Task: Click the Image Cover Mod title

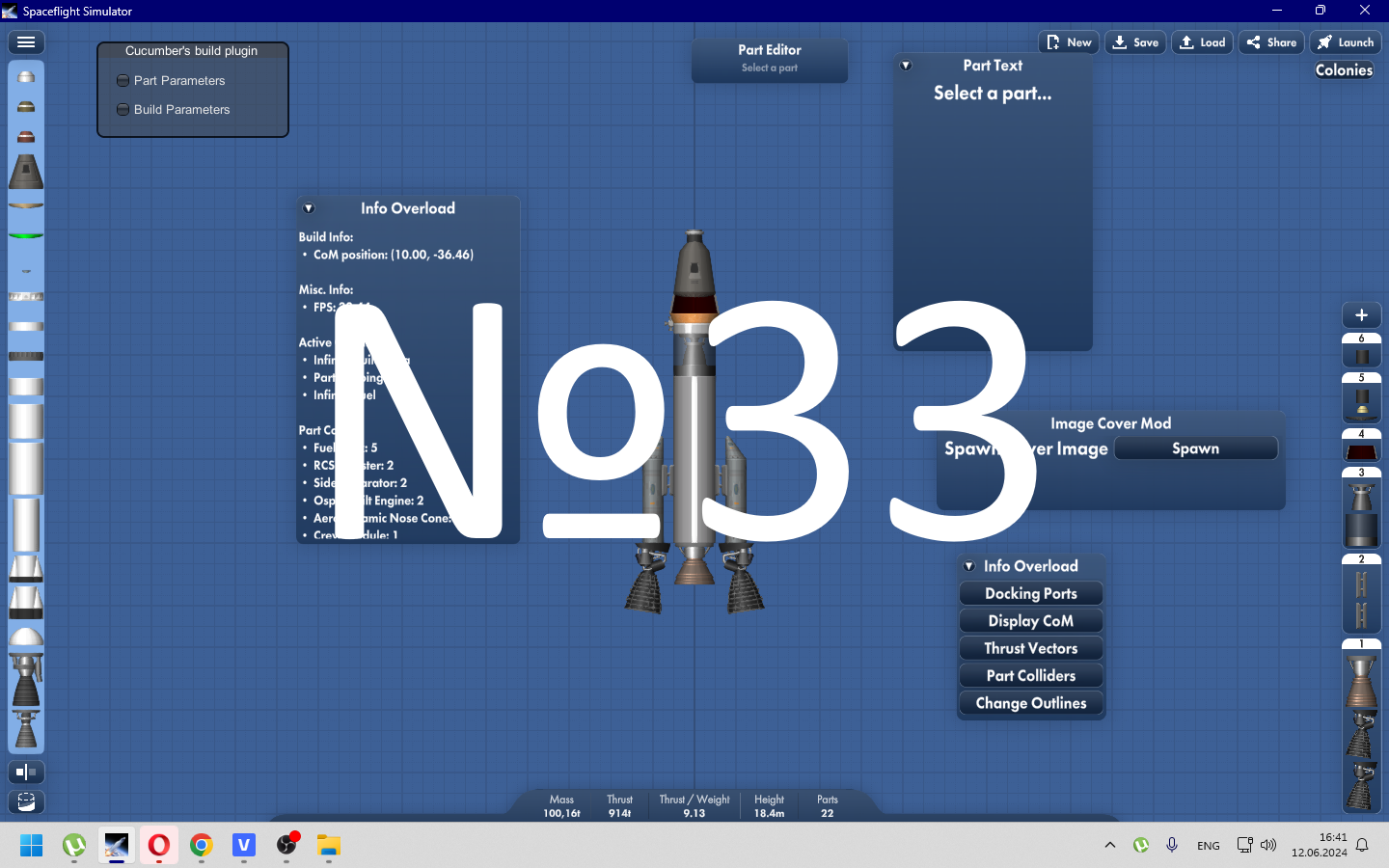Action: click(x=1111, y=423)
